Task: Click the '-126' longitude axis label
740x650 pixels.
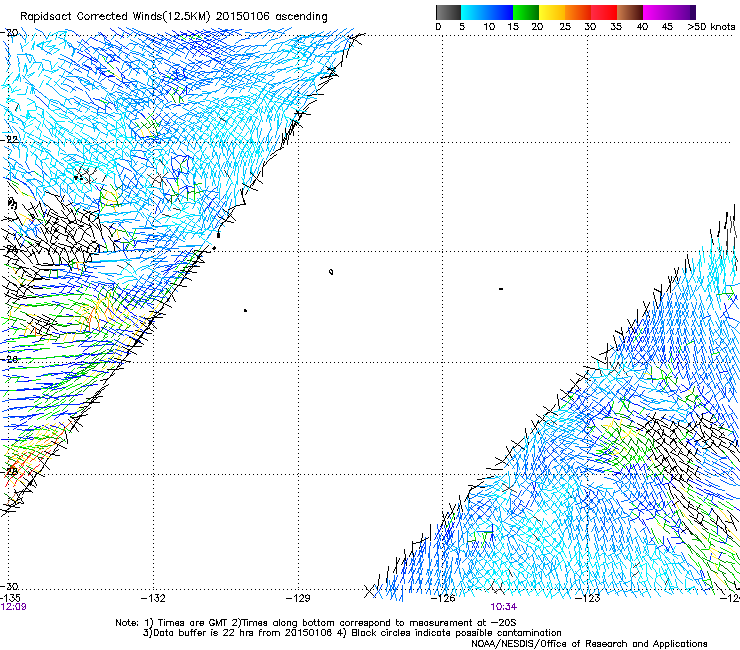Action: pos(443,598)
